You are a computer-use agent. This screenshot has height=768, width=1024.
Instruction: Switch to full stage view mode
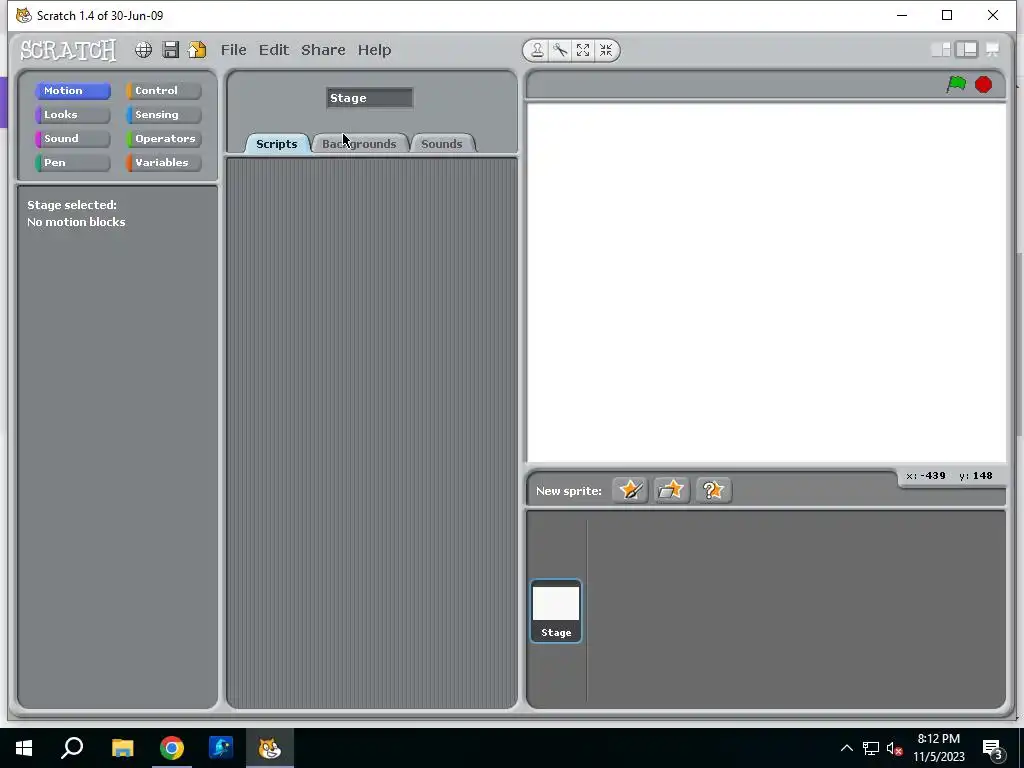(967, 50)
